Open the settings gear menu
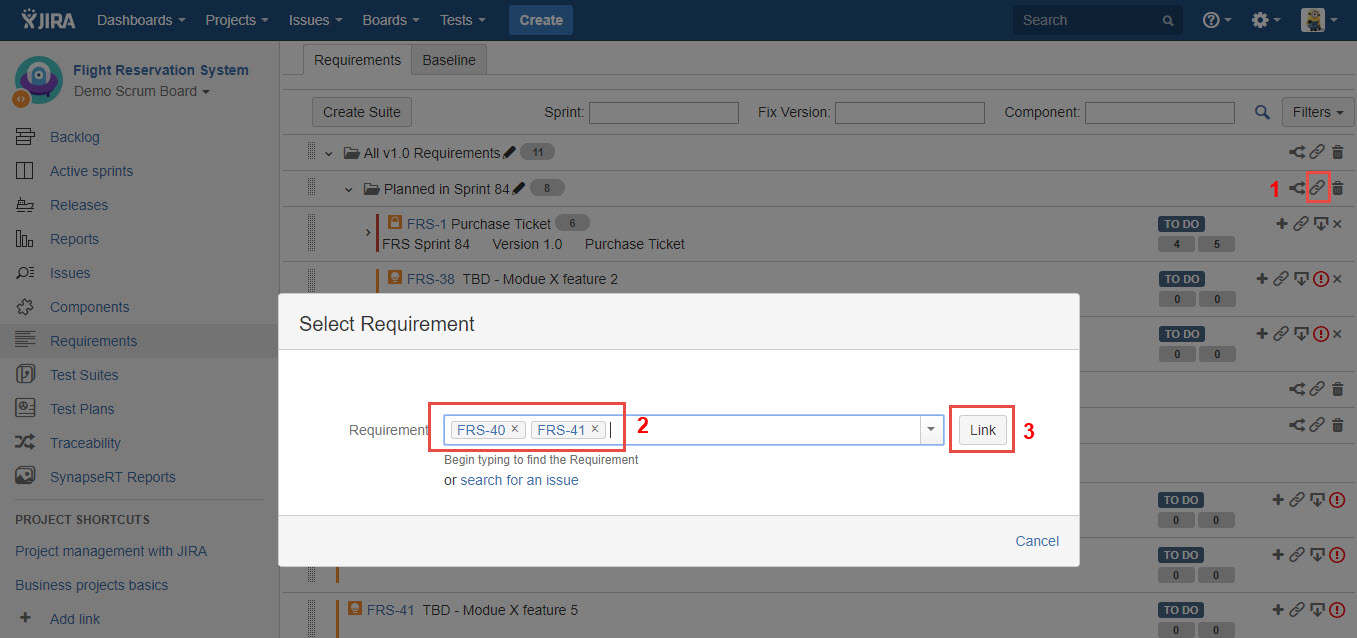This screenshot has width=1357, height=638. click(1266, 20)
